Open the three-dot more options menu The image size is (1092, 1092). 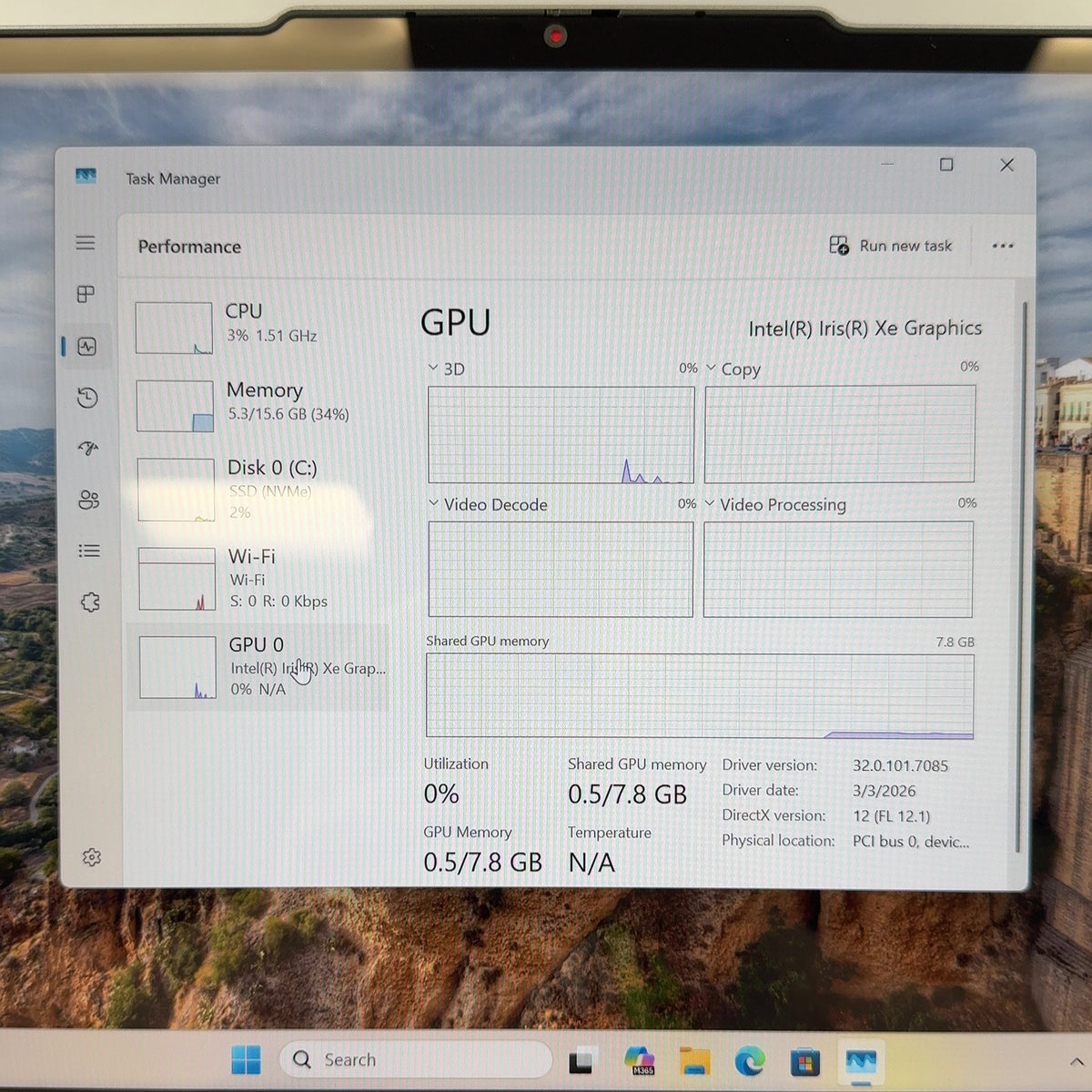point(1003,246)
